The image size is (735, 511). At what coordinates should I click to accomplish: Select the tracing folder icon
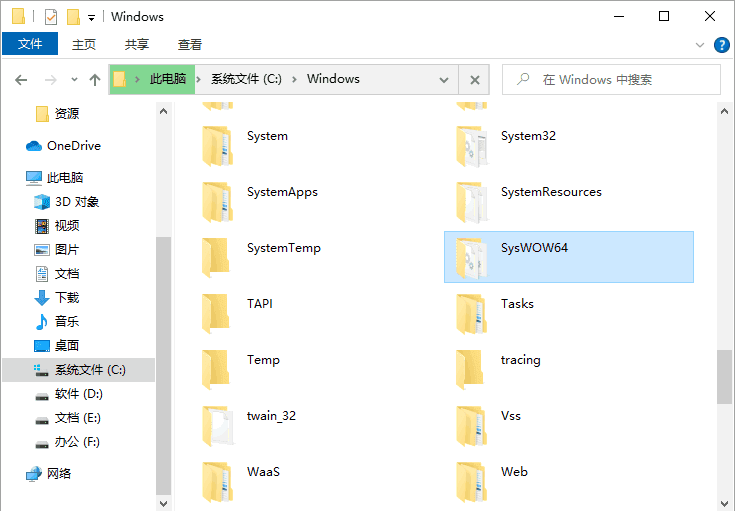[x=470, y=370]
